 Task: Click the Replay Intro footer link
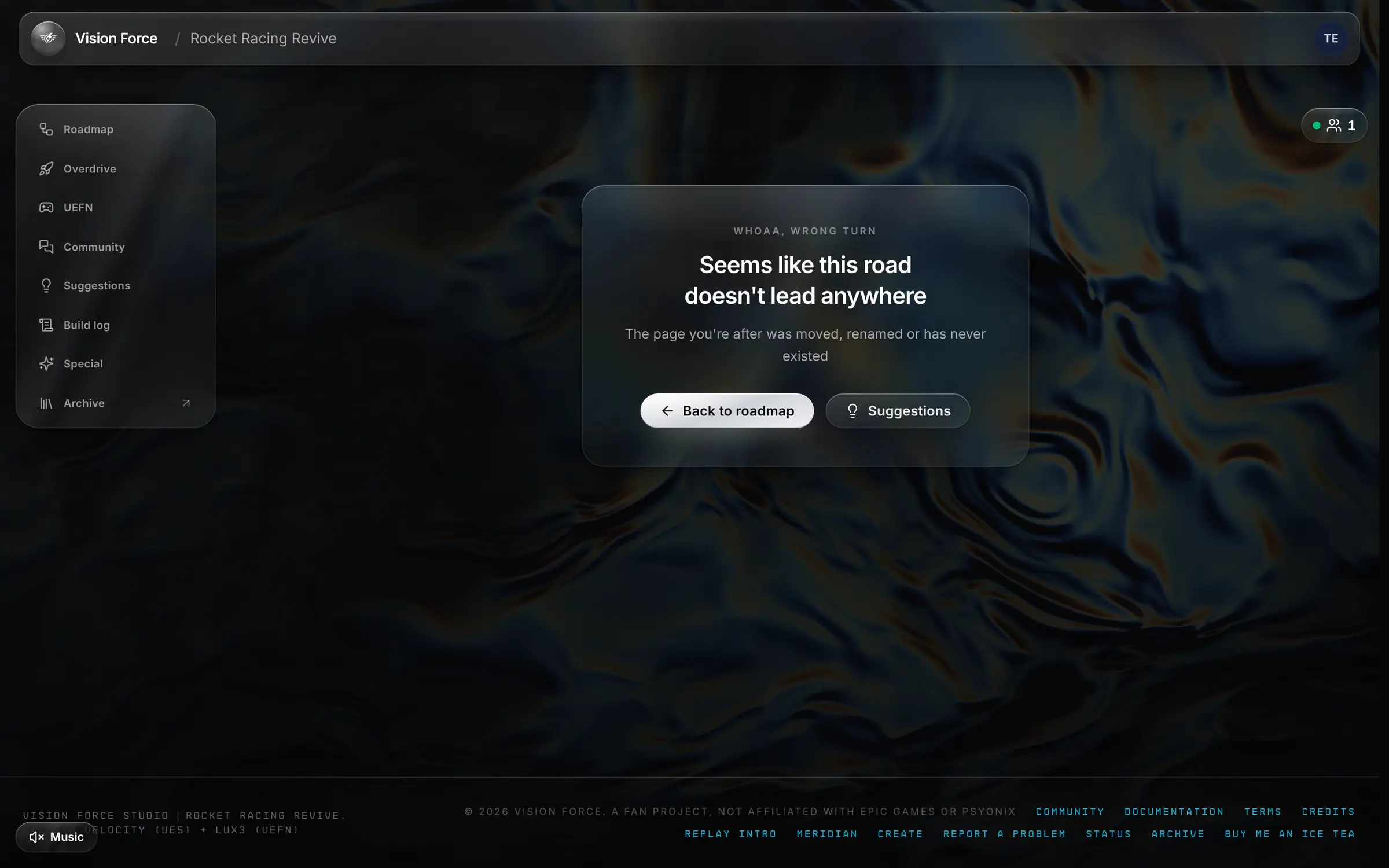pos(730,834)
